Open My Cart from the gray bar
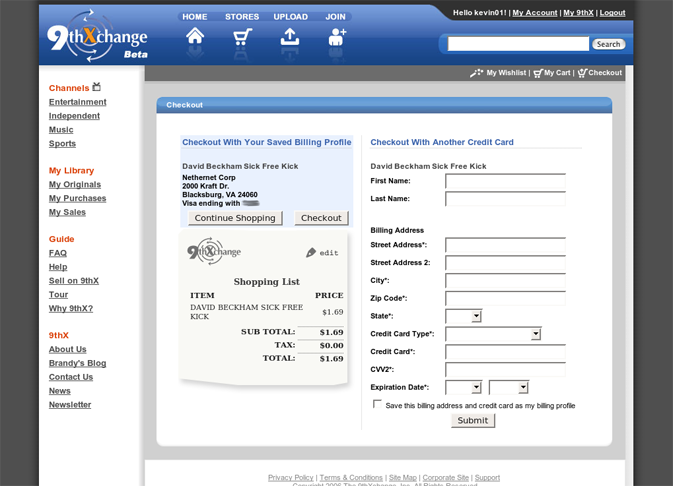 [557, 73]
